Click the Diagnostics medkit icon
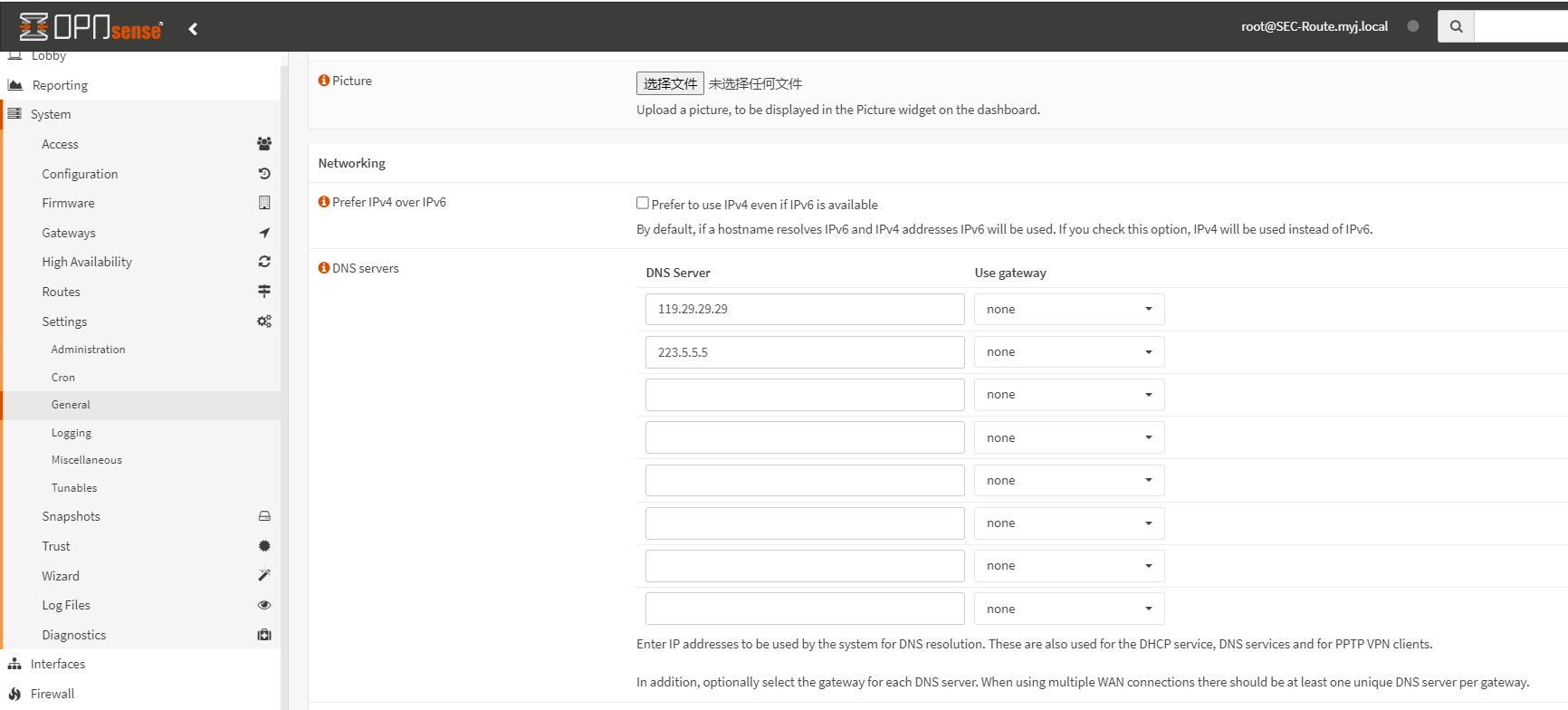This screenshot has width=1568, height=710. (x=264, y=635)
